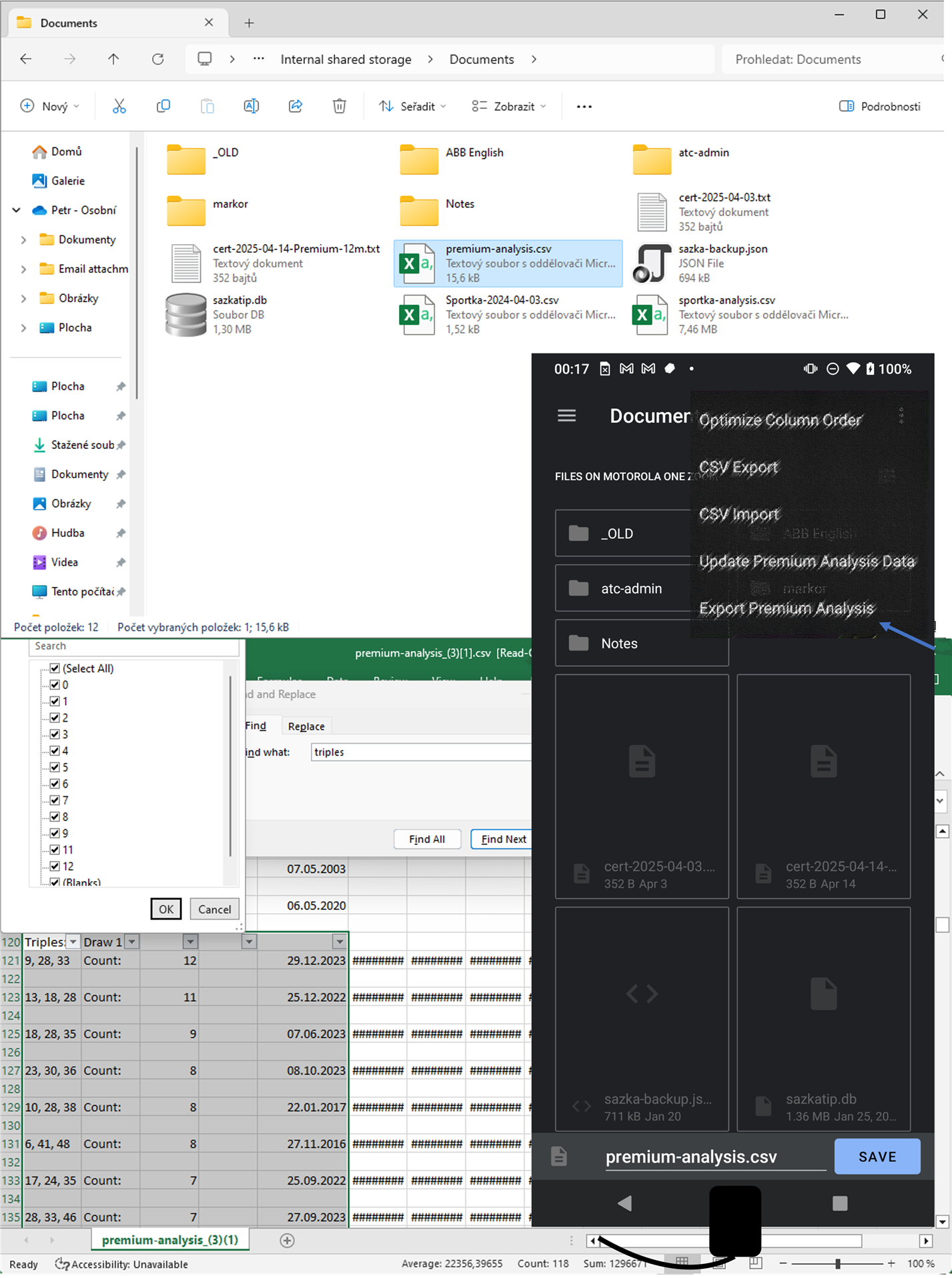This screenshot has width=952, height=1278.
Task: Tap the SAVE button on phone
Action: [877, 1157]
